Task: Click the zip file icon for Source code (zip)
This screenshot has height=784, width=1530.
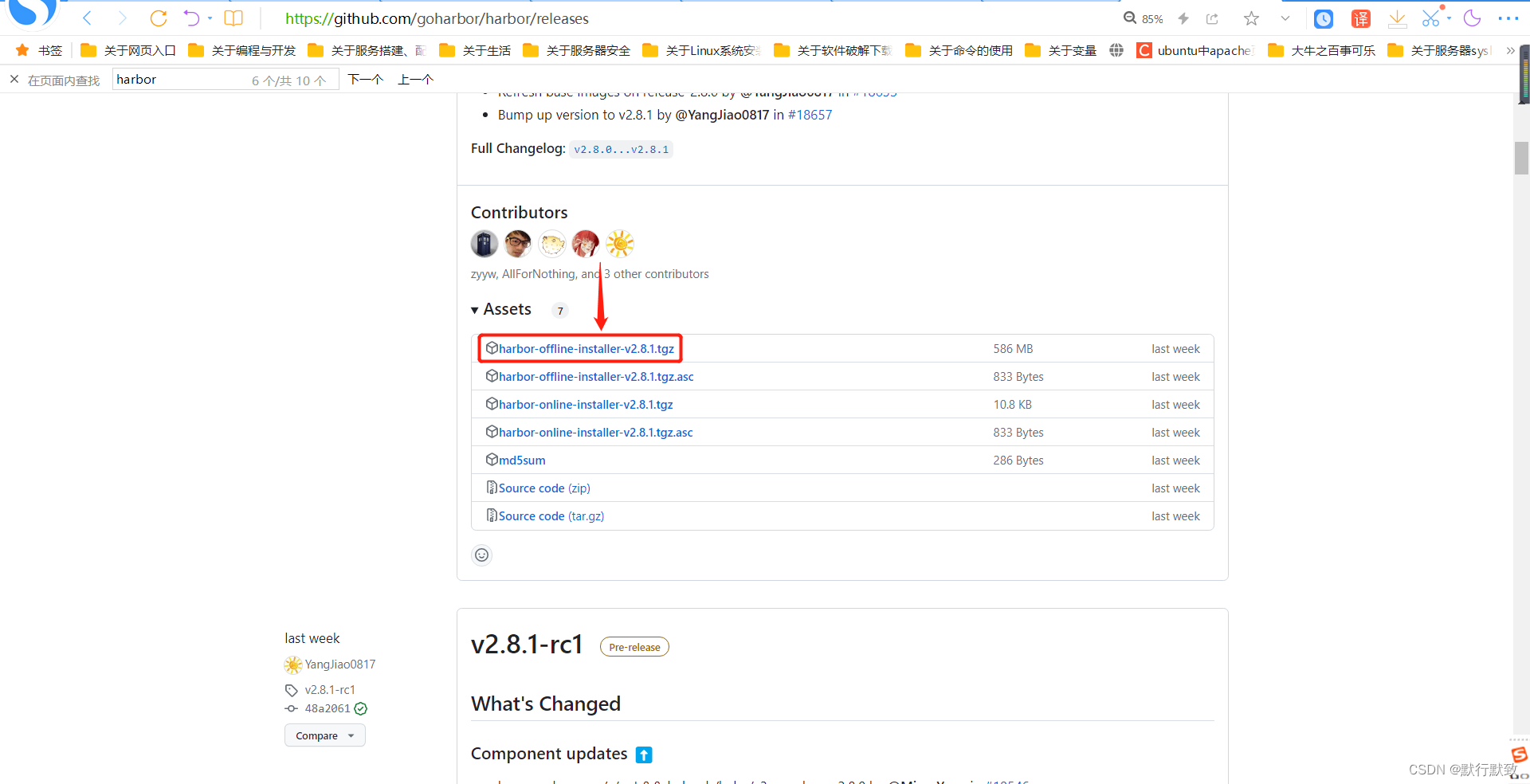Action: [492, 488]
